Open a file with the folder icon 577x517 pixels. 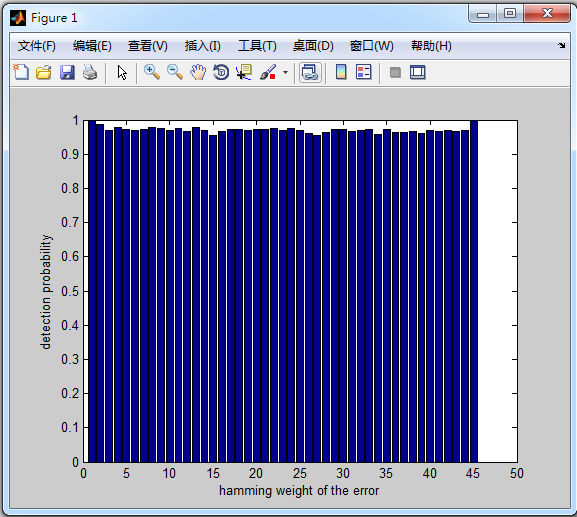pyautogui.click(x=44, y=72)
